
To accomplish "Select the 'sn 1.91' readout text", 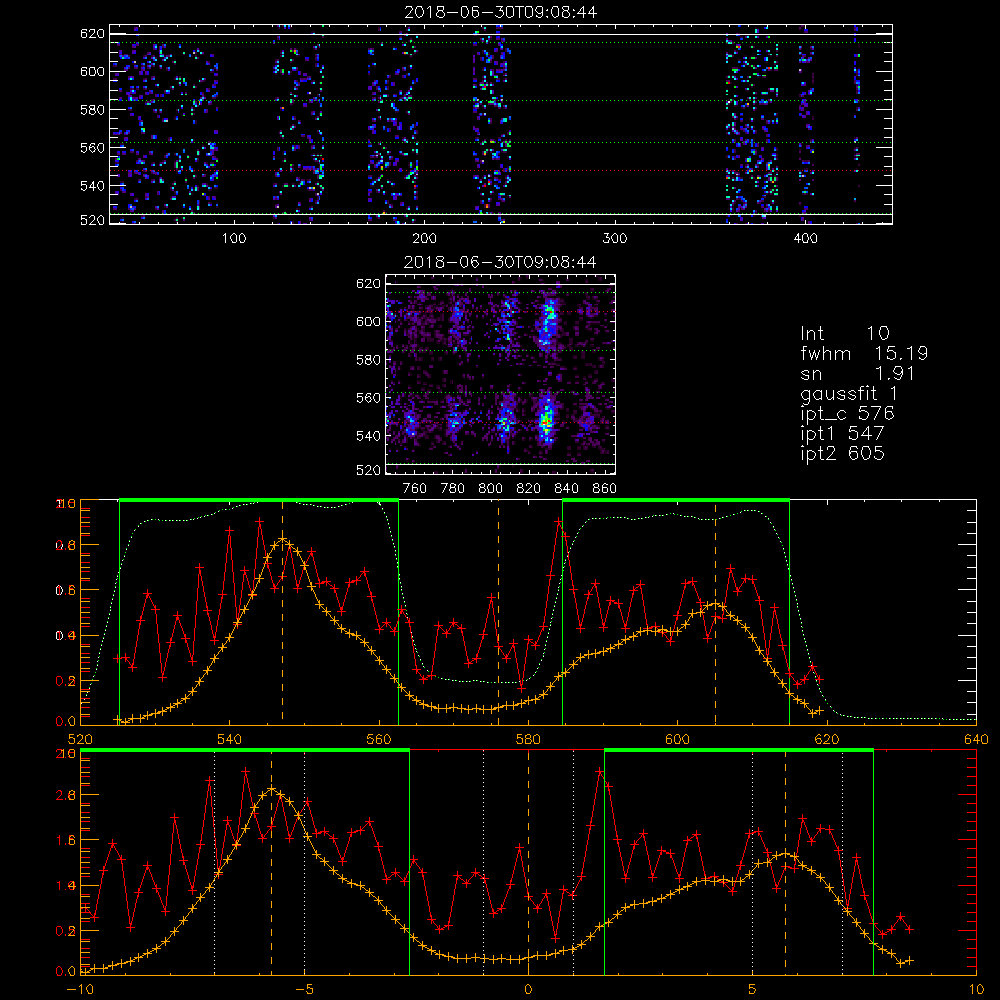I will 858,373.
